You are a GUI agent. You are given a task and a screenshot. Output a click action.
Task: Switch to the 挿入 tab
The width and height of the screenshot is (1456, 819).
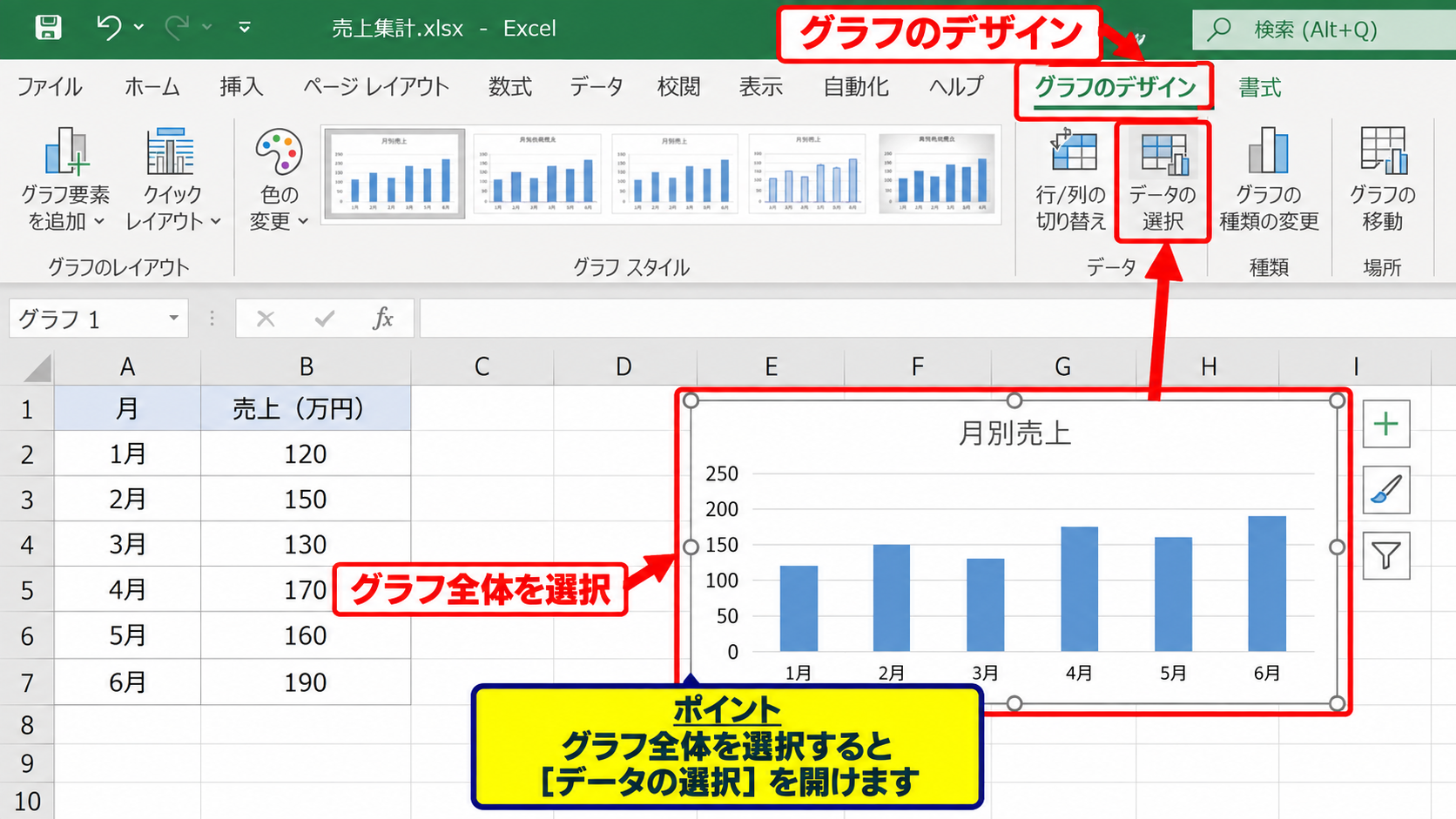coord(241,87)
